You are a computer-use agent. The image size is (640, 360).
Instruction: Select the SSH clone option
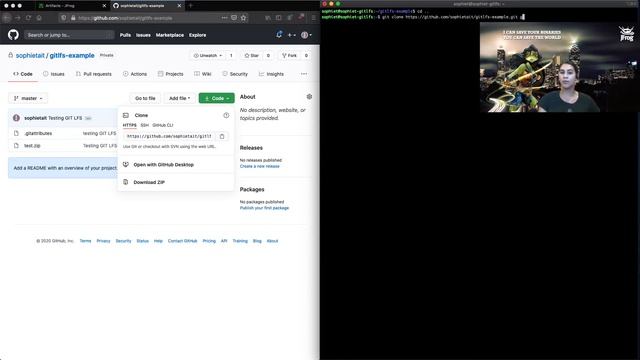144,125
